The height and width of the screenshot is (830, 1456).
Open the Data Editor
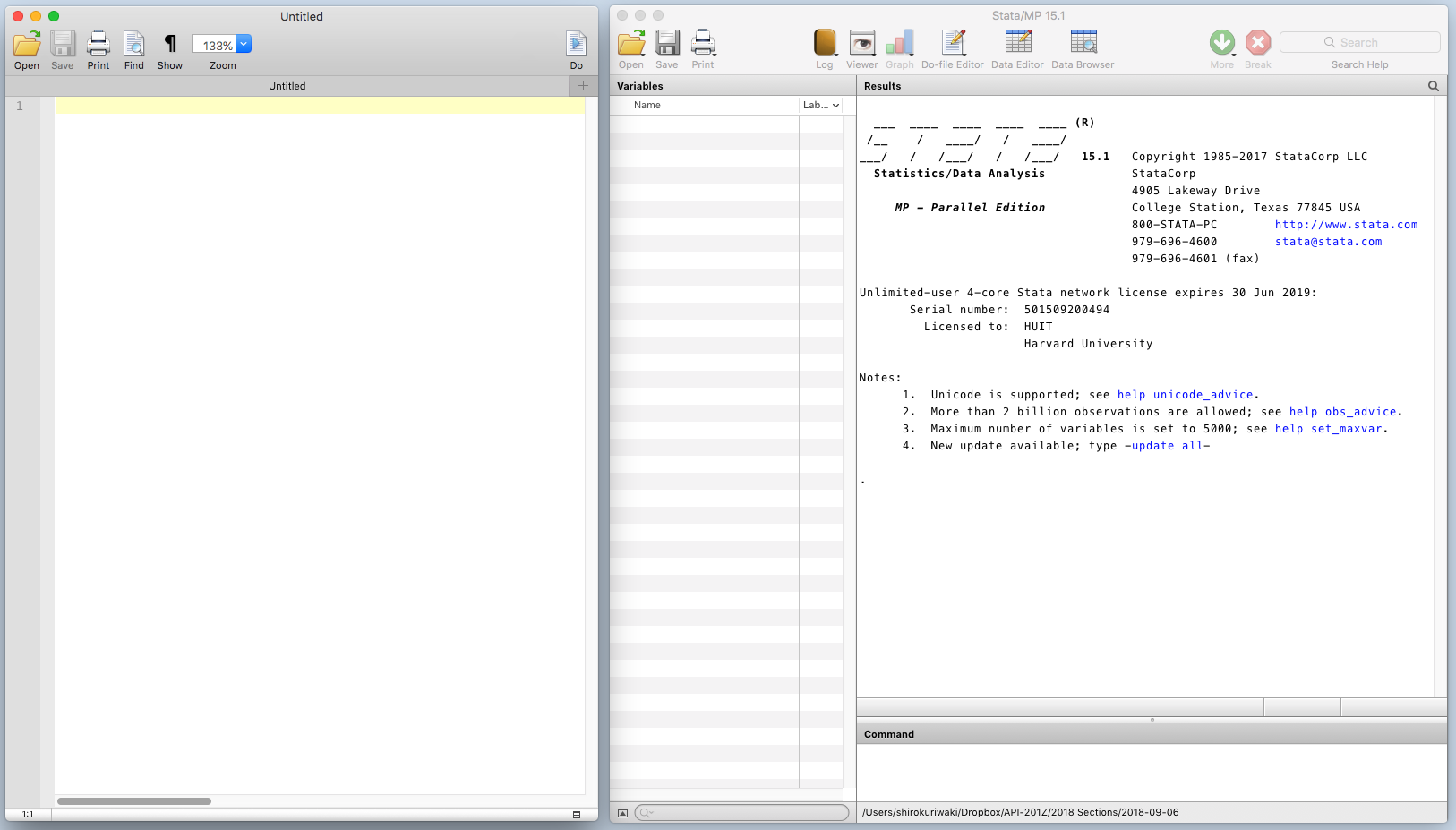click(1017, 44)
